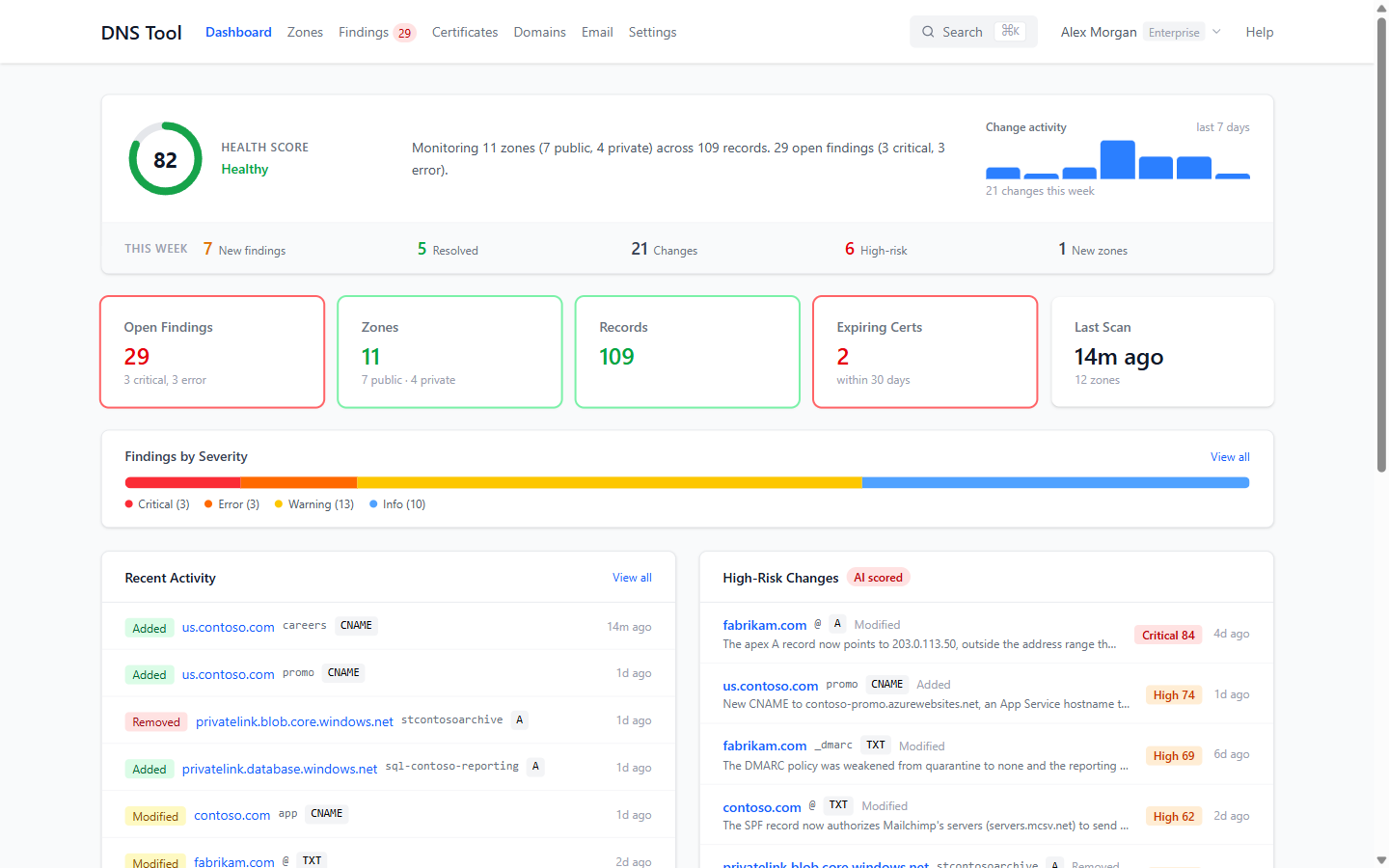
Task: Open the Open Findings card
Action: [212, 352]
